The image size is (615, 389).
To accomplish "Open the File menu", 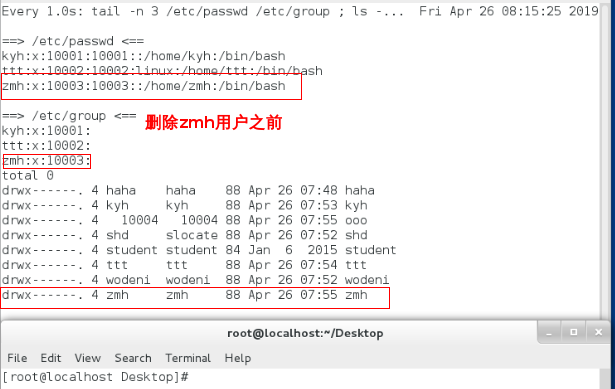I will [17, 358].
